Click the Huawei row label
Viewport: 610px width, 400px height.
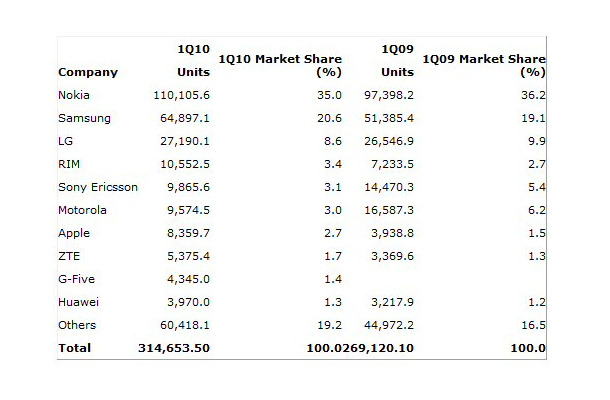(79, 302)
